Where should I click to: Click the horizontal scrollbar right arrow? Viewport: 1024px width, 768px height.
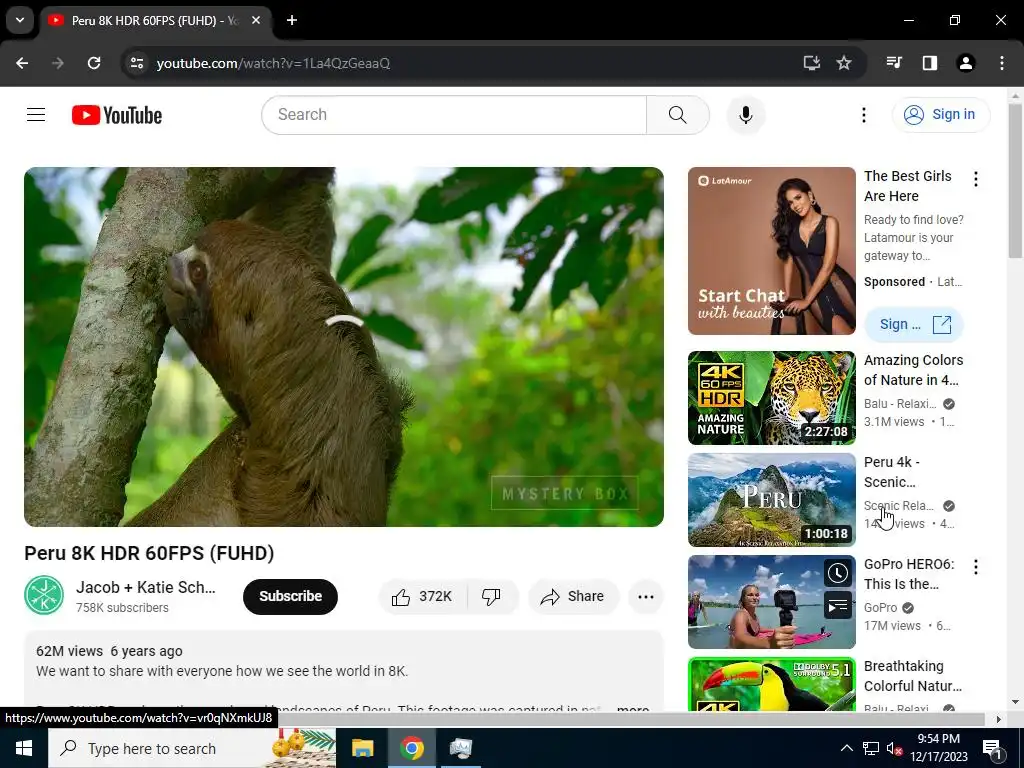[998, 720]
